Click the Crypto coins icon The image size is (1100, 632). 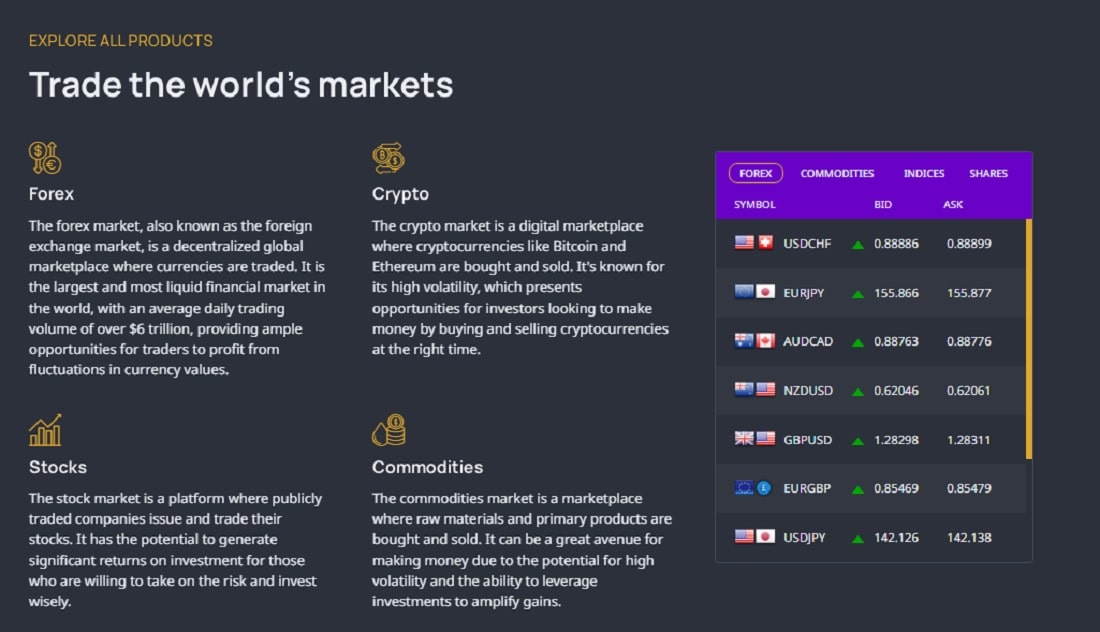(389, 158)
